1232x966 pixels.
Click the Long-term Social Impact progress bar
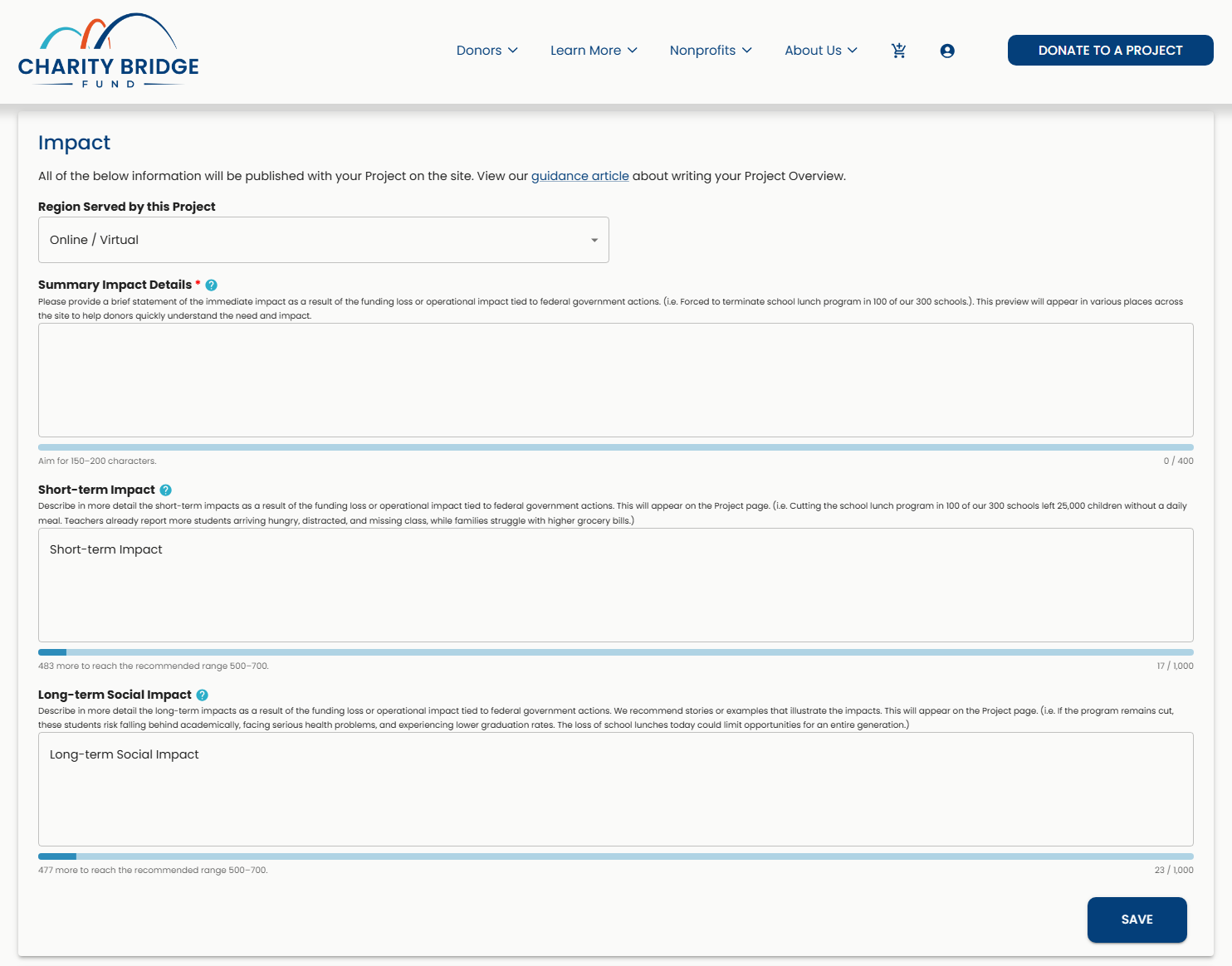point(616,856)
